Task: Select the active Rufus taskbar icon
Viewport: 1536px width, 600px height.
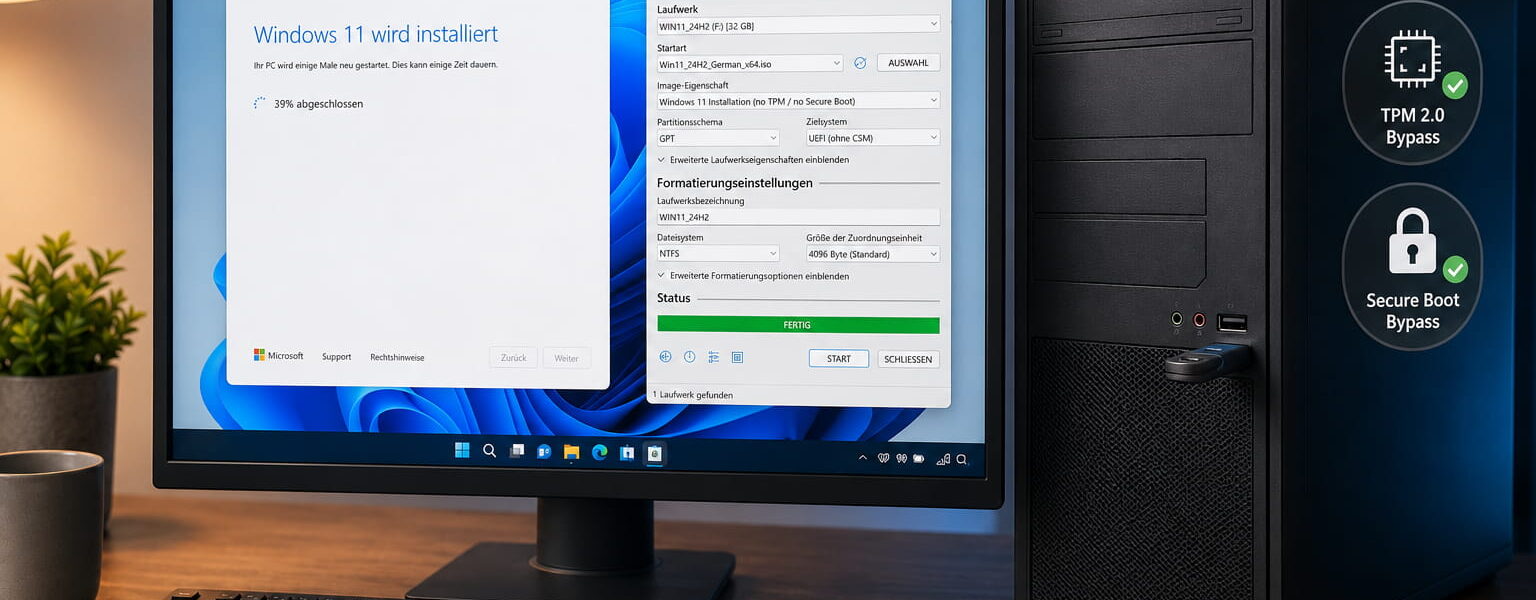Action: [x=654, y=453]
